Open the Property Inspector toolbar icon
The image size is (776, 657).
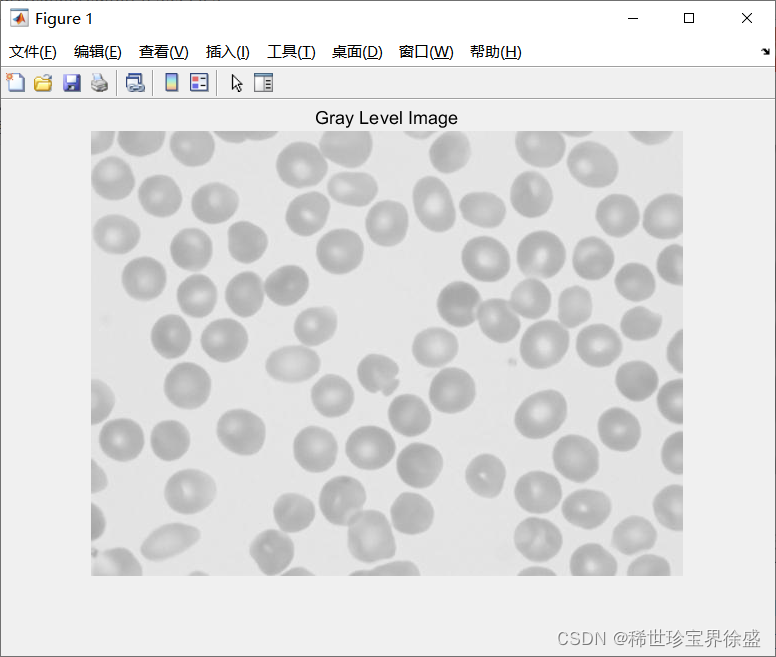click(x=263, y=83)
